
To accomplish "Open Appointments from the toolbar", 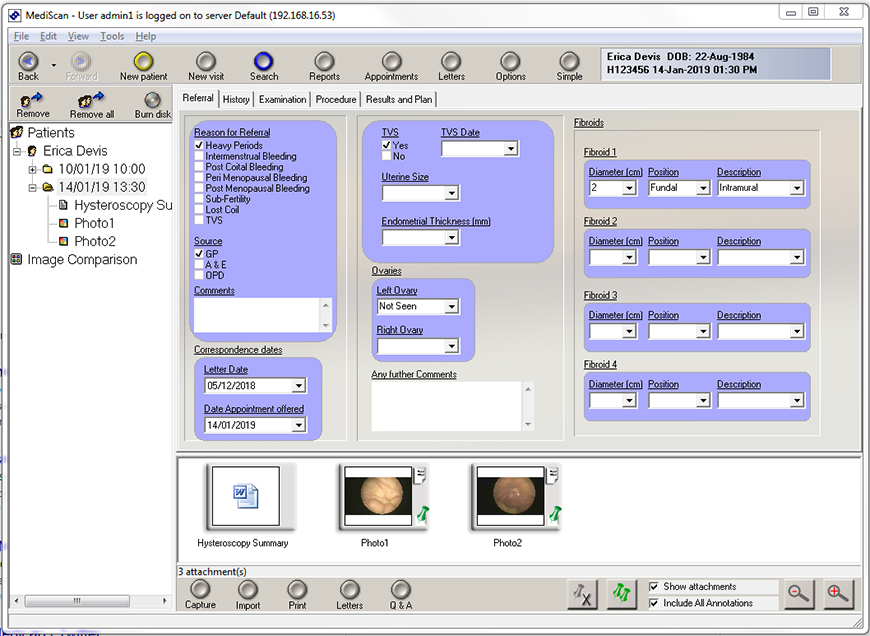I will (x=391, y=61).
